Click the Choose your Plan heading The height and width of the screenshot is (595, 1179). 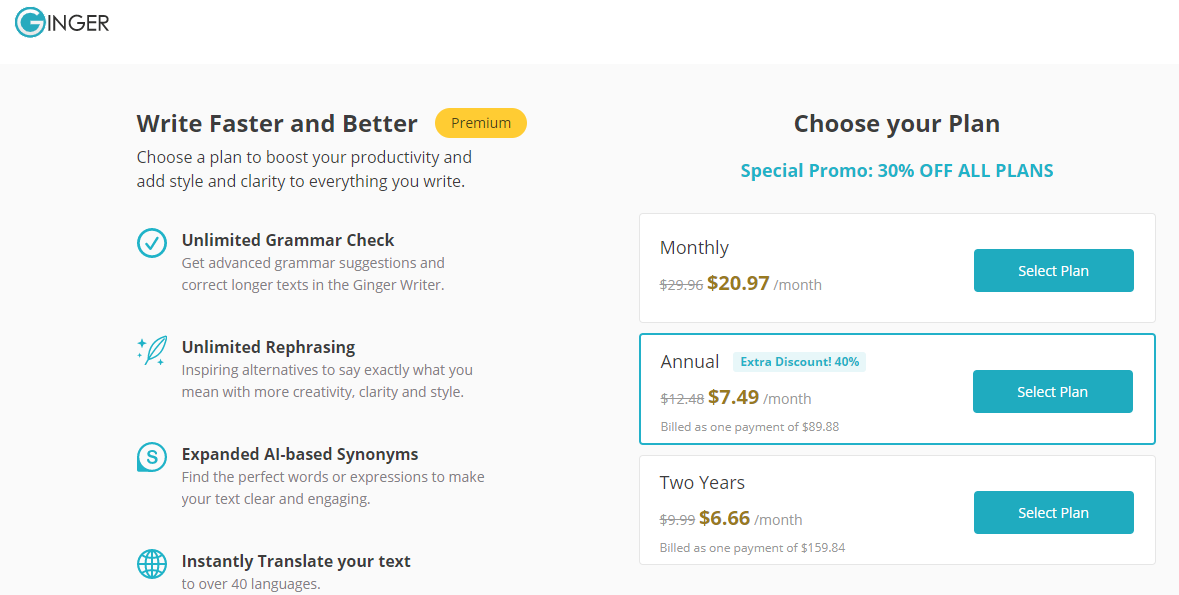click(x=897, y=123)
